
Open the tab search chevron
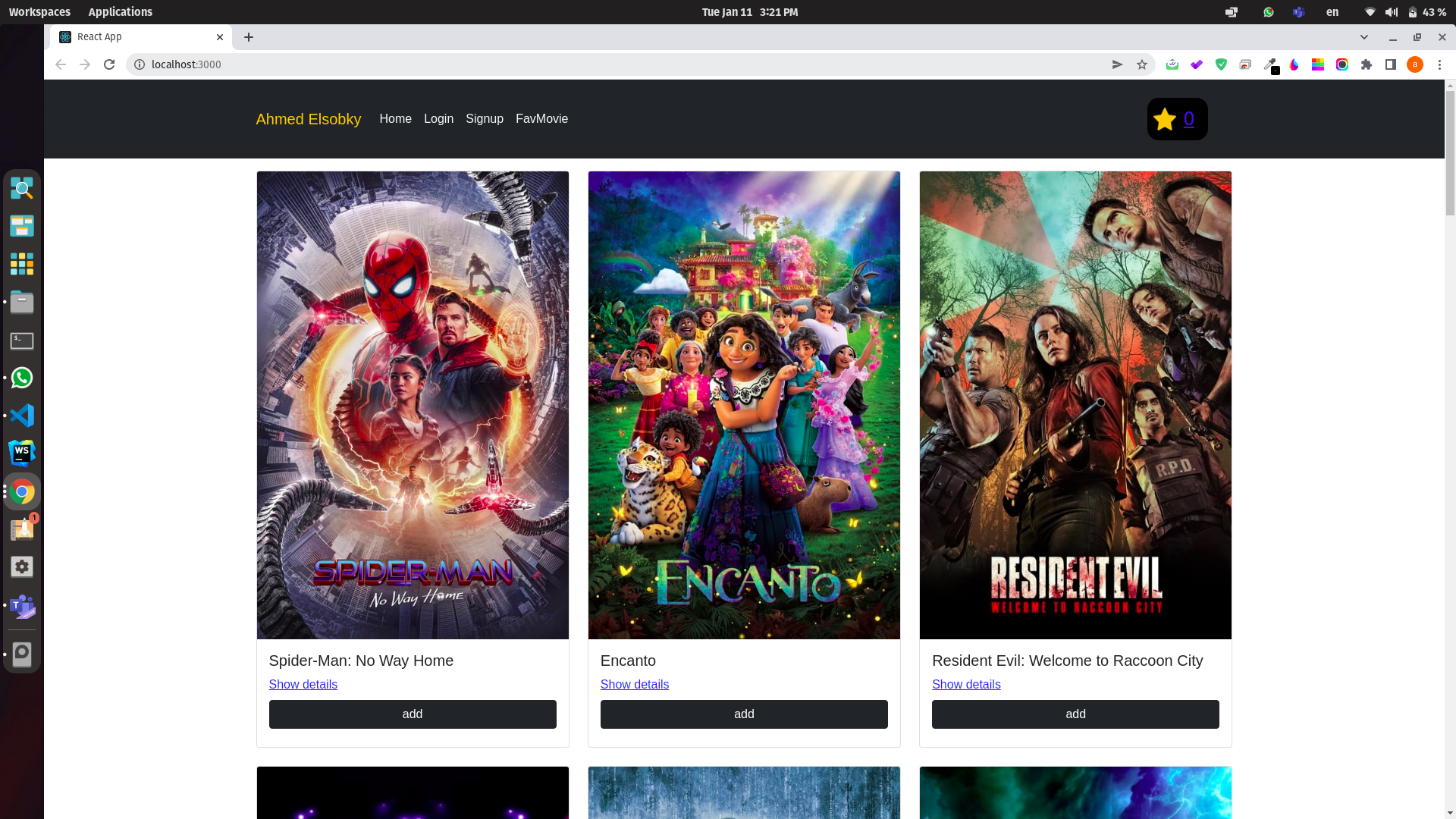coord(1363,36)
